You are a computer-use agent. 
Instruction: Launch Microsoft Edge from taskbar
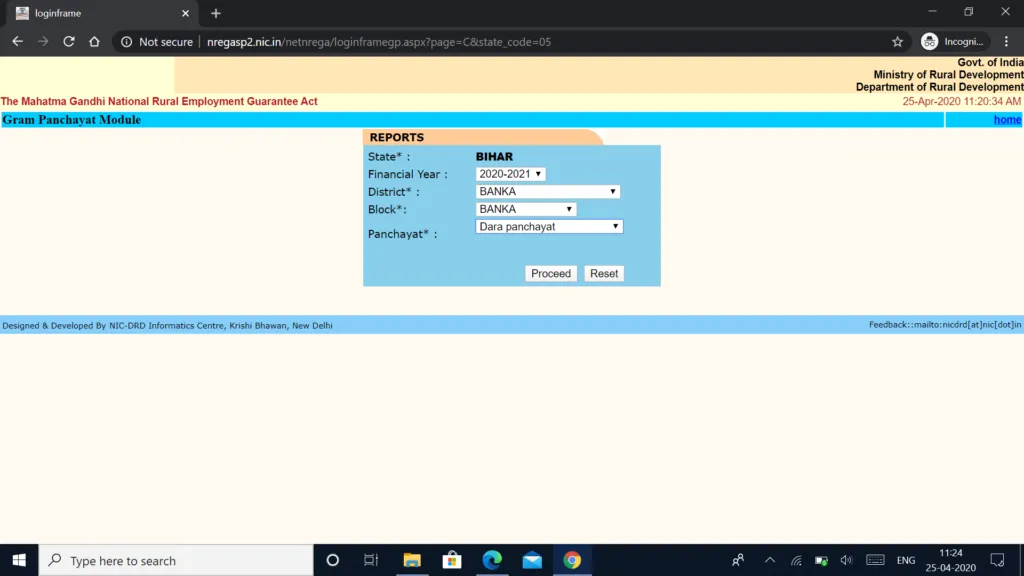(x=491, y=560)
